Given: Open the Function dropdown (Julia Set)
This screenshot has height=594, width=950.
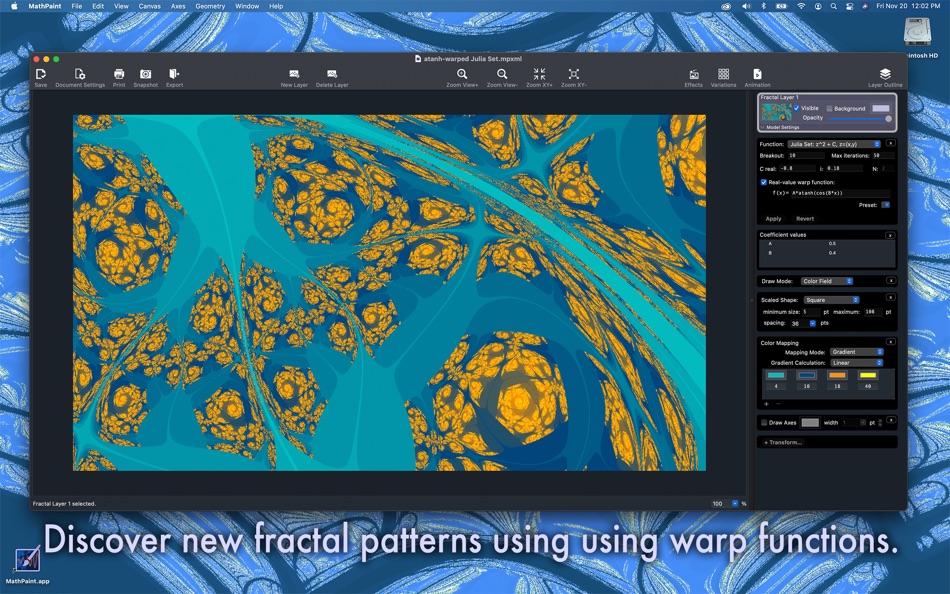Looking at the screenshot, I should pyautogui.click(x=834, y=144).
